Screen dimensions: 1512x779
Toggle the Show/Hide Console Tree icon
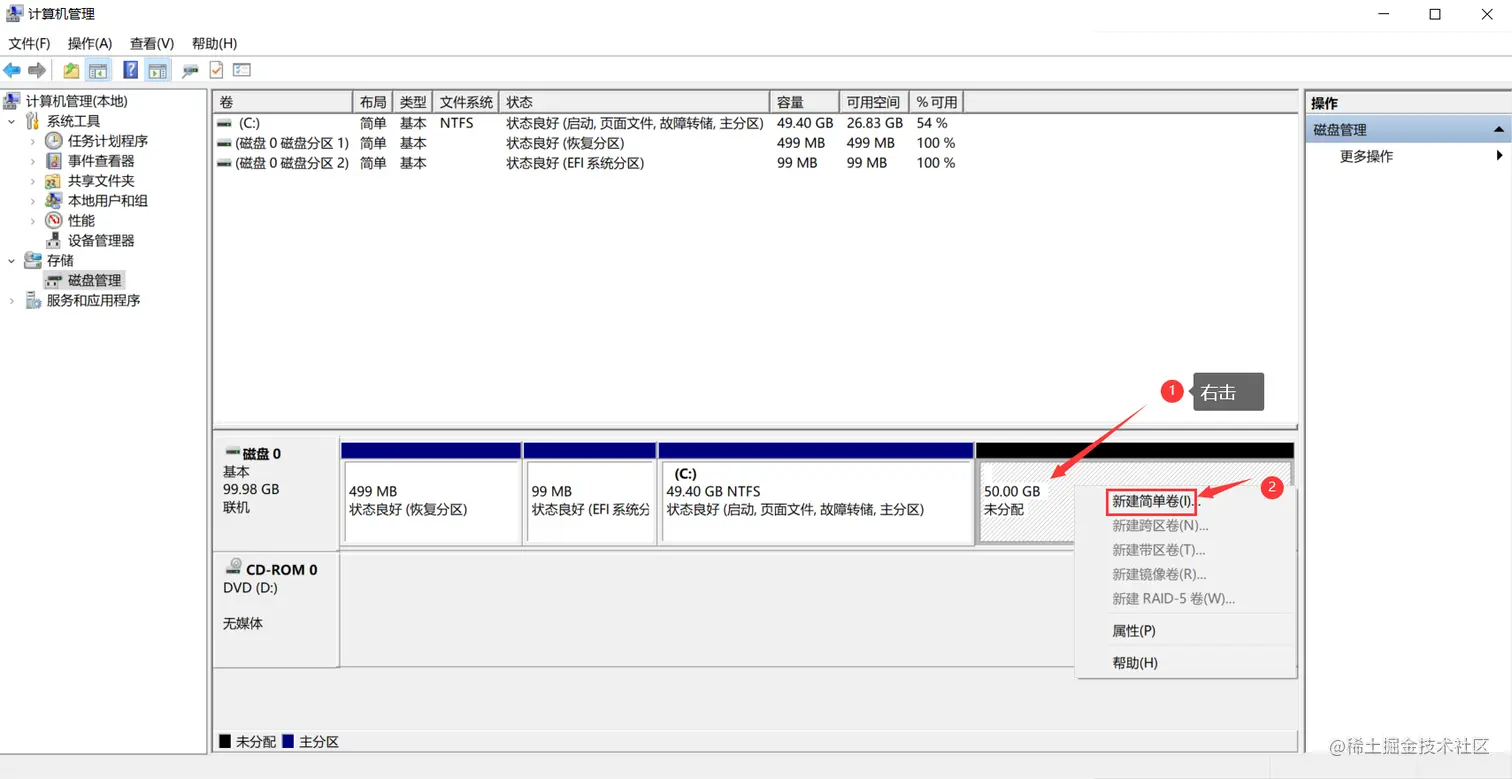[97, 70]
